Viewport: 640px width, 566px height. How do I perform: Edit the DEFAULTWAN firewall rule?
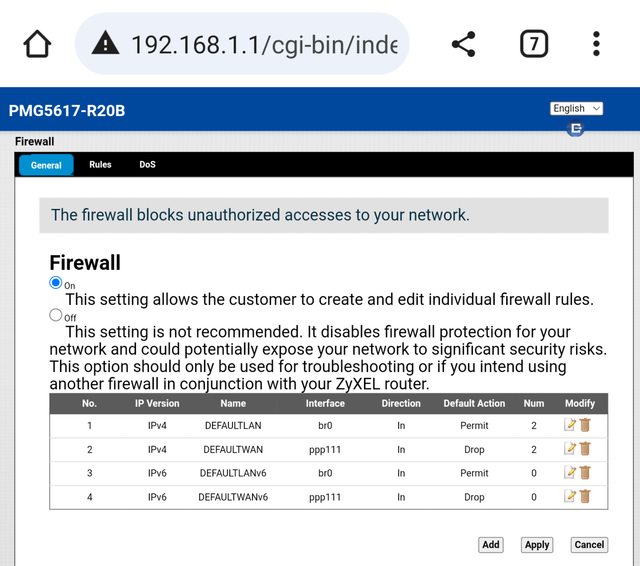570,449
